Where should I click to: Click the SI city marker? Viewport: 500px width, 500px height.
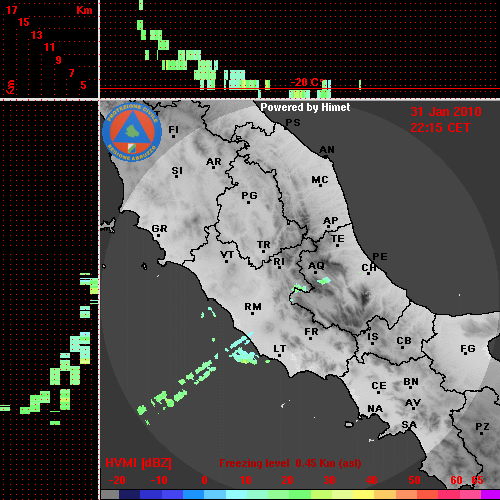177,176
